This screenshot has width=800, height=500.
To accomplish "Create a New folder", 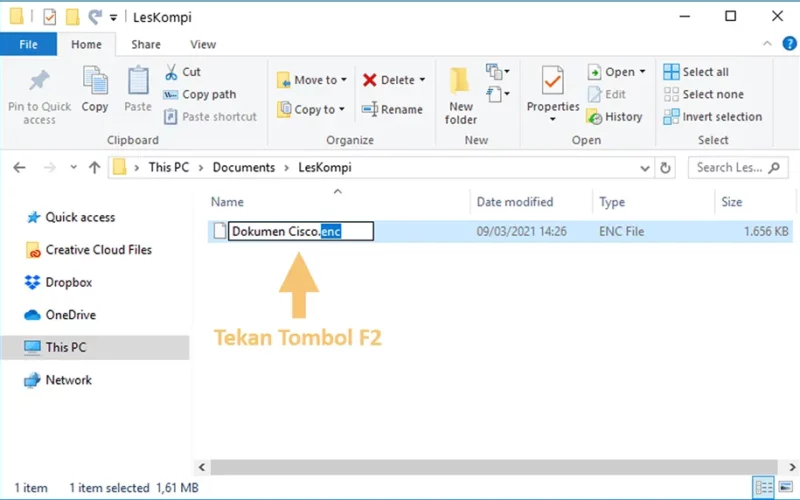I will pyautogui.click(x=461, y=96).
